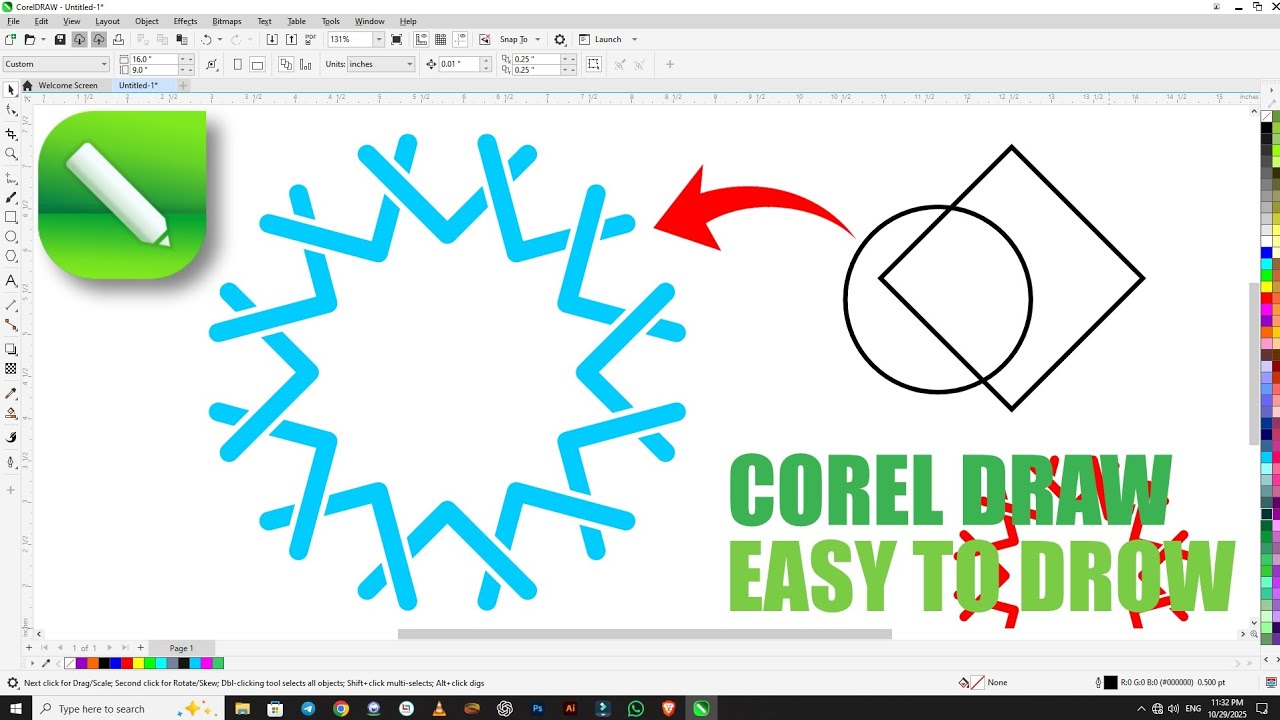
Task: Open the Custom page size dropdown
Action: point(104,64)
